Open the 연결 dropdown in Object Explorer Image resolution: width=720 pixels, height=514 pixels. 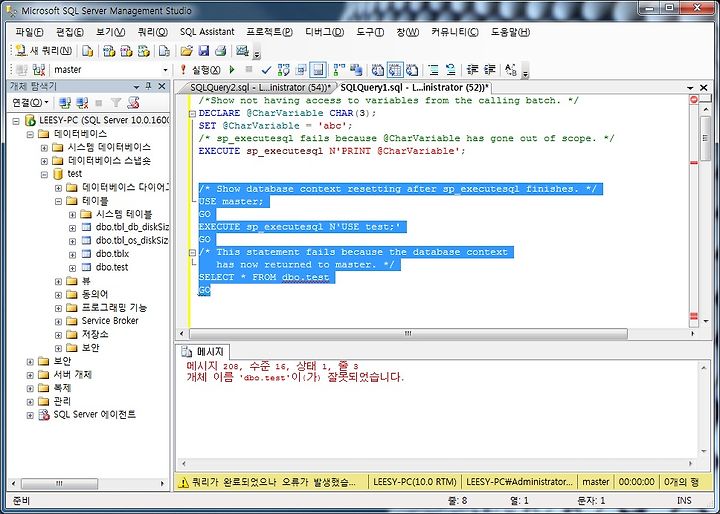[30, 102]
